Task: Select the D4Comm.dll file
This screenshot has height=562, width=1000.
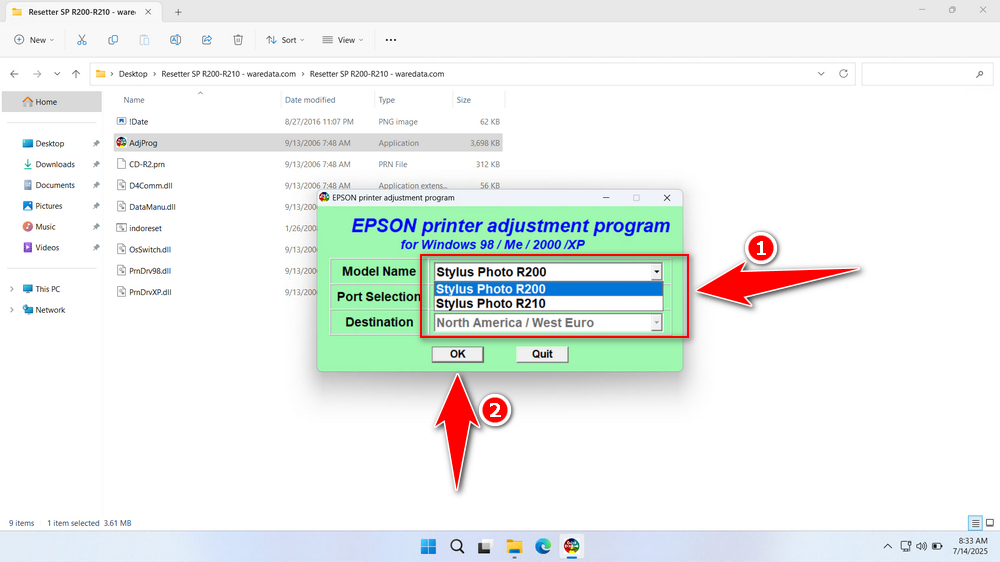Action: pos(308,186)
